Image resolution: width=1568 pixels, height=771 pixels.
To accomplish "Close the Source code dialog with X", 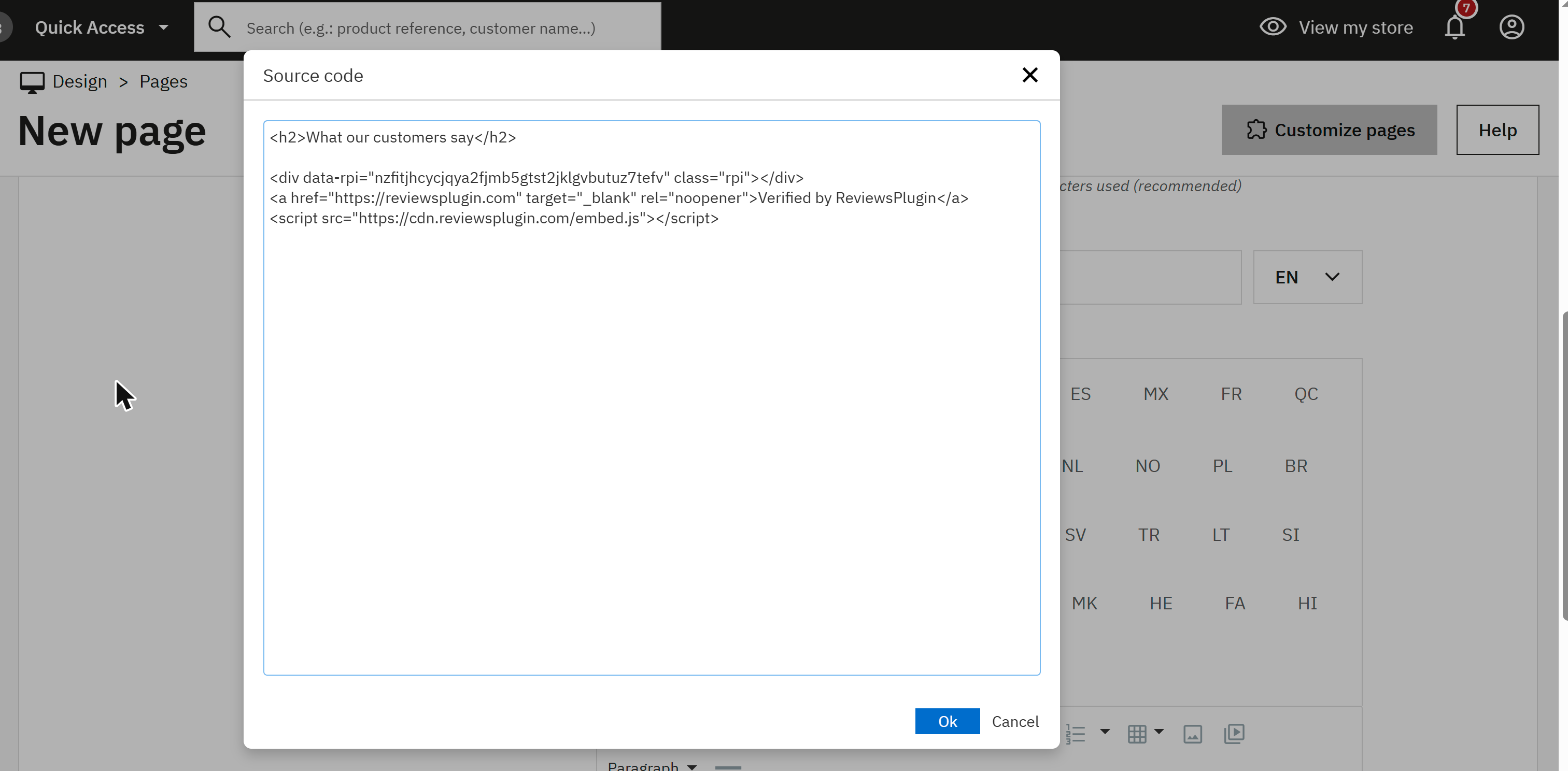I will point(1030,75).
